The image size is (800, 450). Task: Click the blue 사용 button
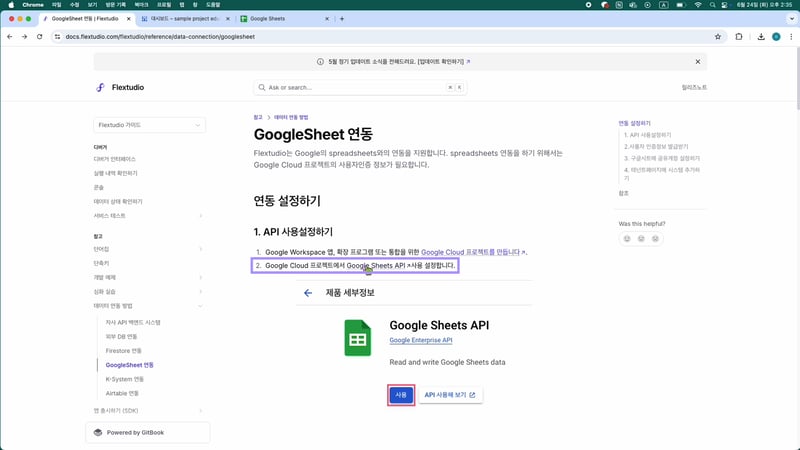tap(401, 395)
